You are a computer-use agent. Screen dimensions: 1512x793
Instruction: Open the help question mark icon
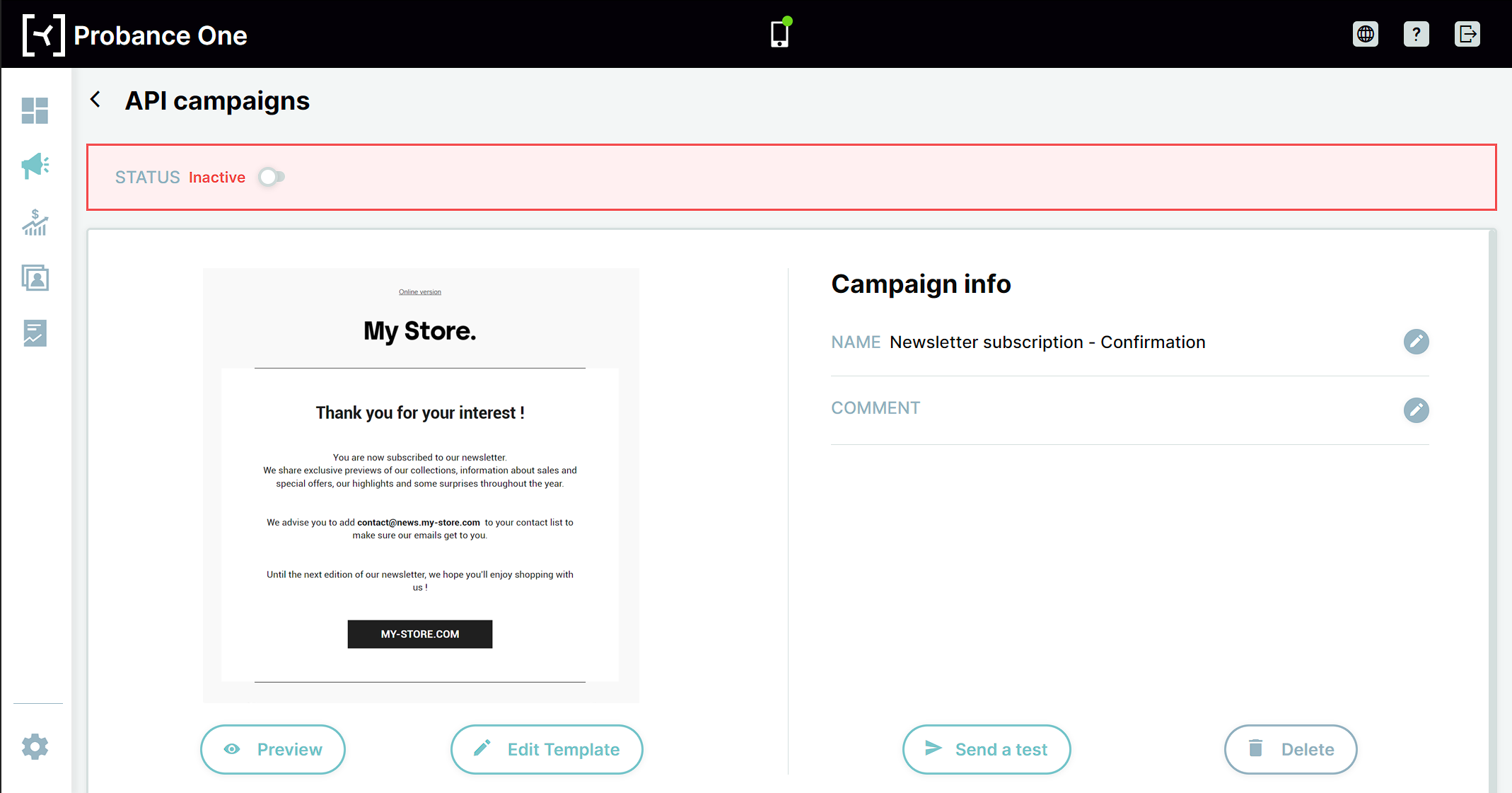click(x=1417, y=34)
